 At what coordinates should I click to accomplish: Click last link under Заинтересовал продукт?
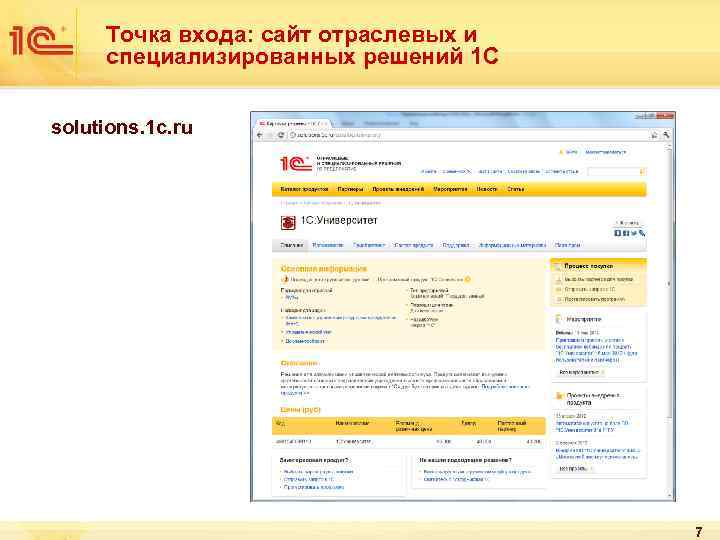314,487
